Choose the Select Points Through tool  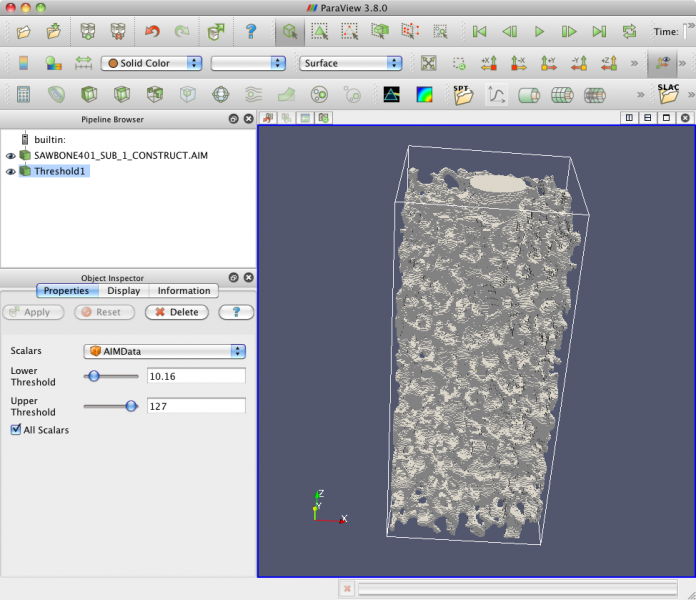410,31
